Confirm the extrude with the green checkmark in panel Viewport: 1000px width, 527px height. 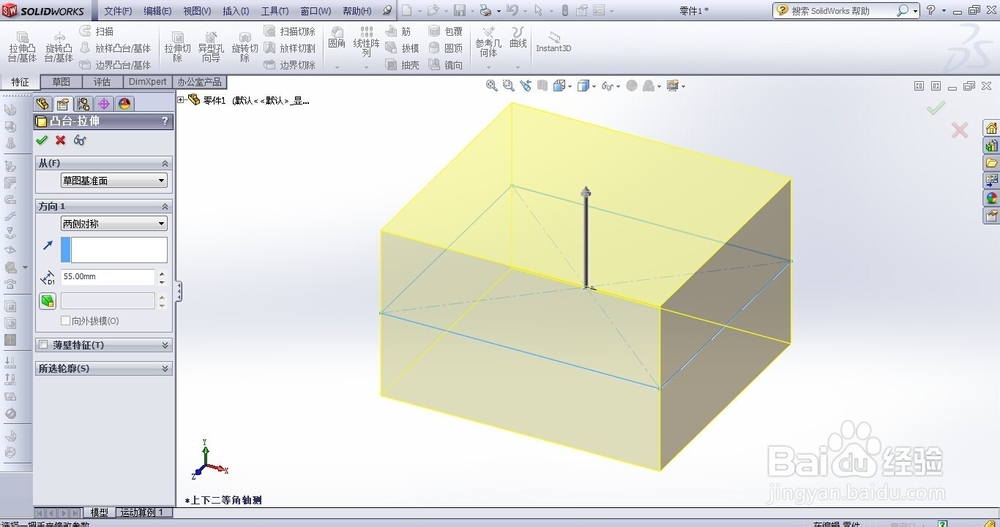coord(42,140)
